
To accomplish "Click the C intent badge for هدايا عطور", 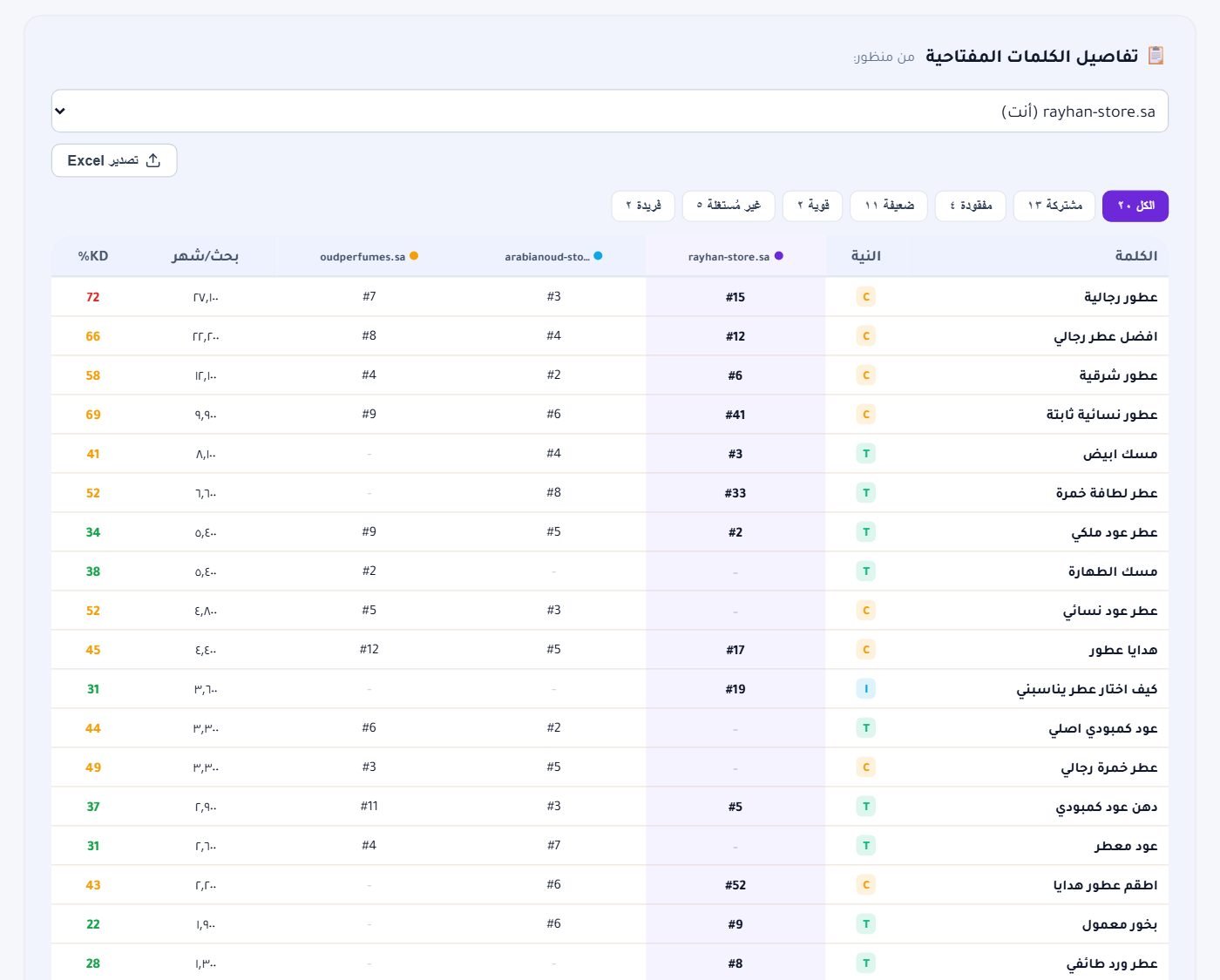I will tap(866, 650).
